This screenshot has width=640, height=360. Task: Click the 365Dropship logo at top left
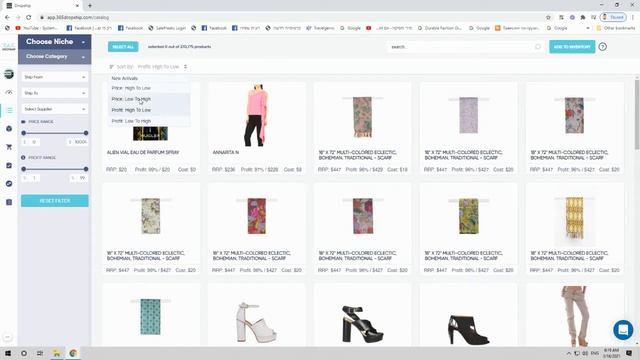9,46
